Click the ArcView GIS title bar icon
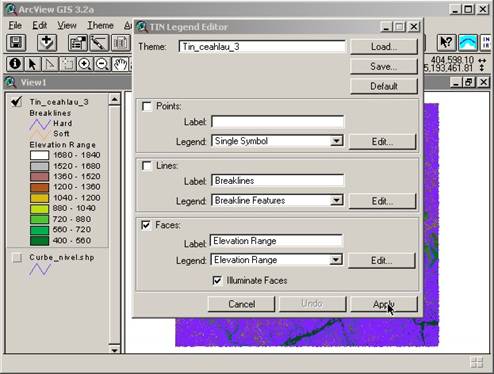The height and width of the screenshot is (374, 494). click(x=11, y=9)
